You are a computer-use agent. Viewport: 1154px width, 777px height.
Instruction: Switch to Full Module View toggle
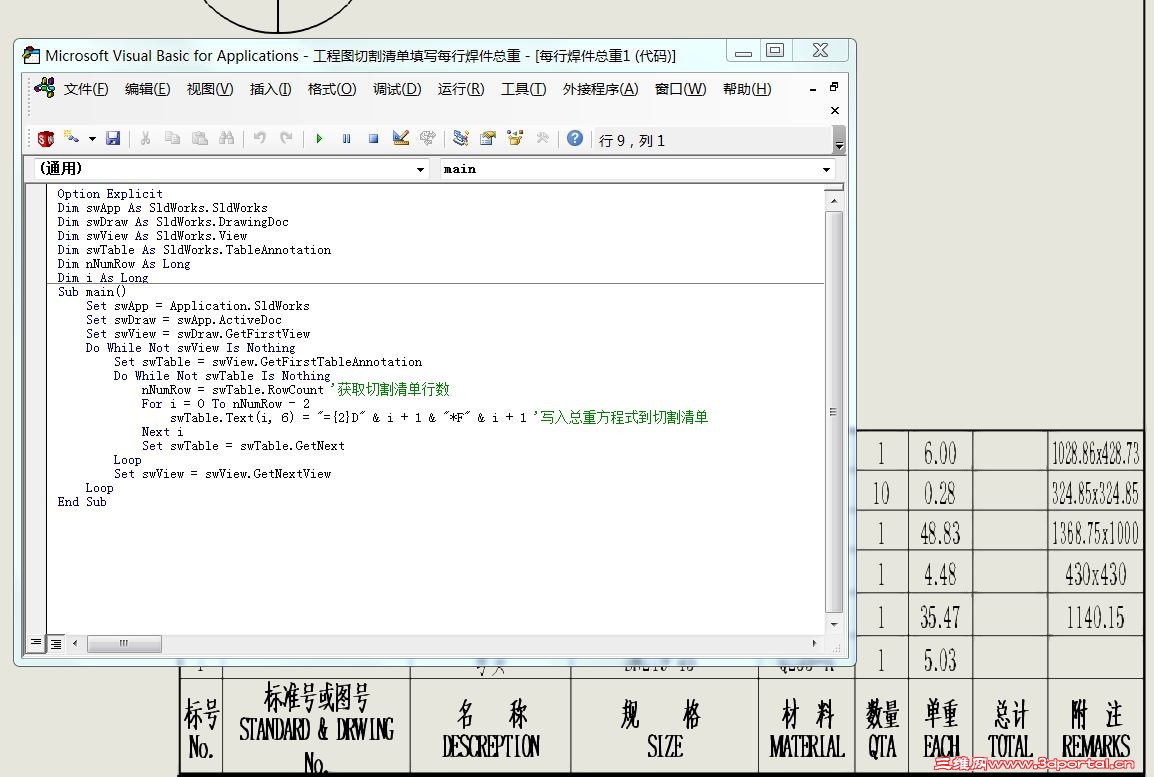(56, 643)
